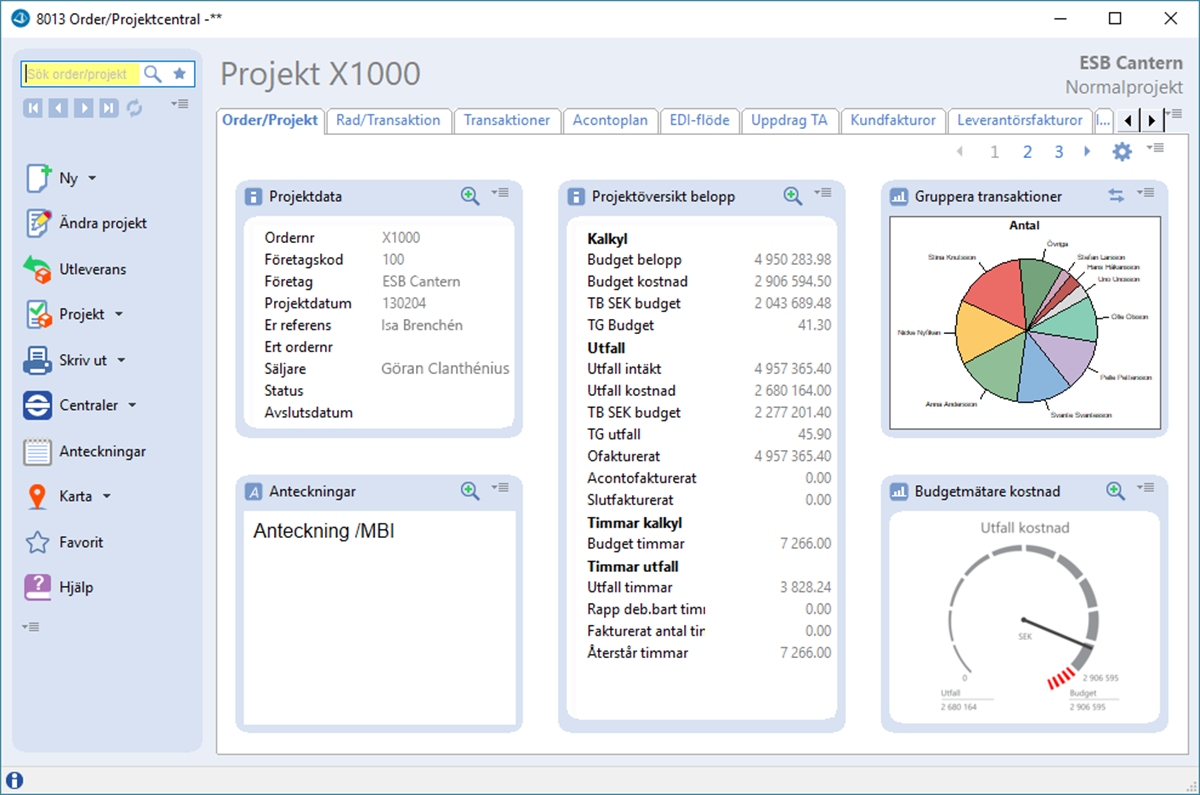
Task: Expand the Karta dropdown arrow
Action: 107,497
